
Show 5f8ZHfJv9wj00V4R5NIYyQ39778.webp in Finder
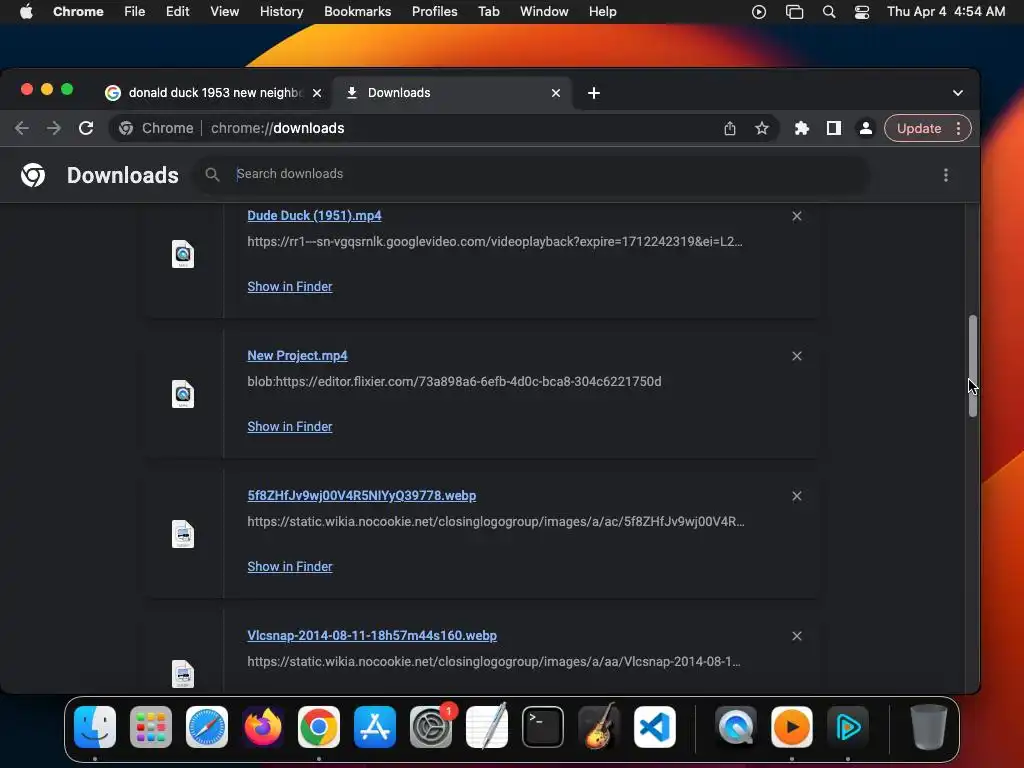coord(290,566)
